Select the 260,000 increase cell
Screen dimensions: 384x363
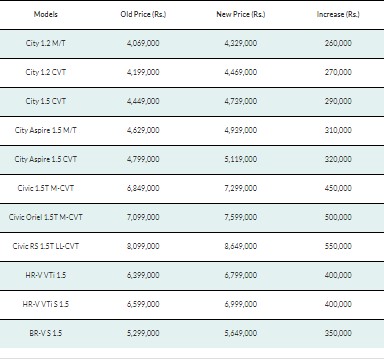[338, 43]
